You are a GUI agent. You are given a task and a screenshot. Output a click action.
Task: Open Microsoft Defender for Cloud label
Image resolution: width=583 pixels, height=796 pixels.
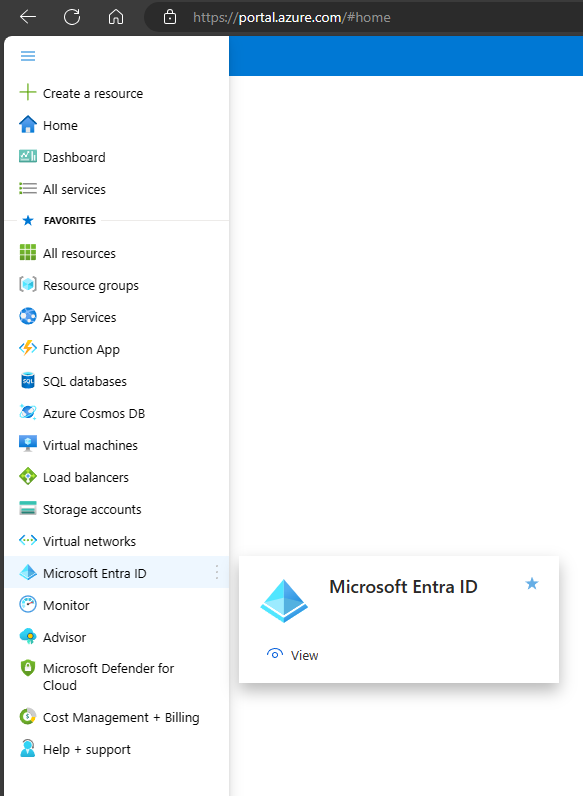tap(108, 677)
